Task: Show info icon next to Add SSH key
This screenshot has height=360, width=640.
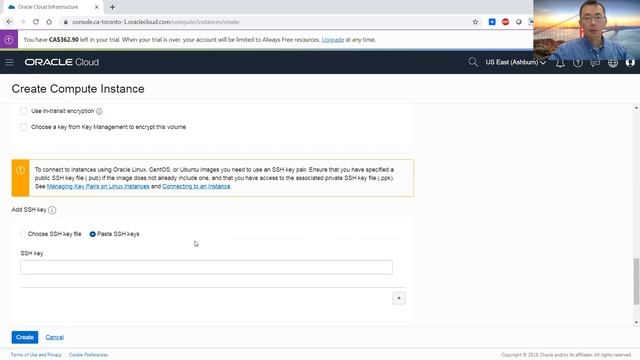Action: tap(52, 210)
